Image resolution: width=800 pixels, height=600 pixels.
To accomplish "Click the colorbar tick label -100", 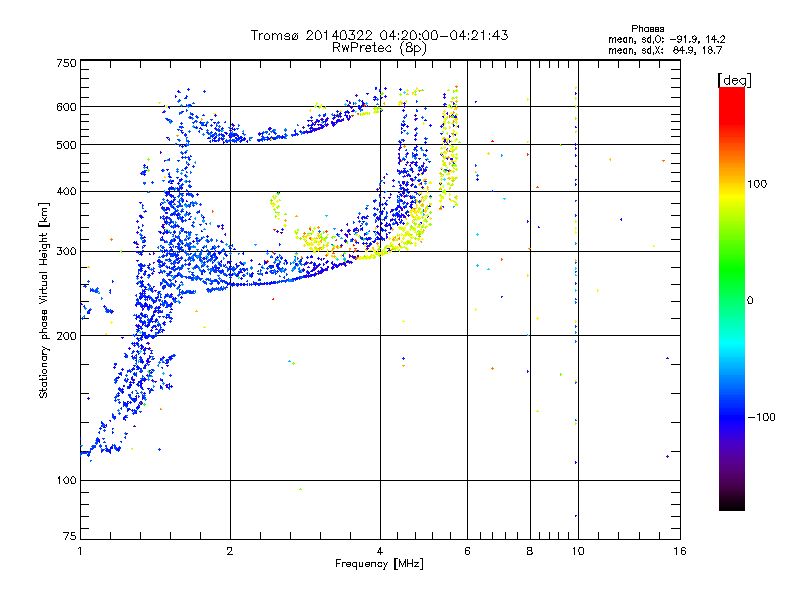I will coord(762,417).
